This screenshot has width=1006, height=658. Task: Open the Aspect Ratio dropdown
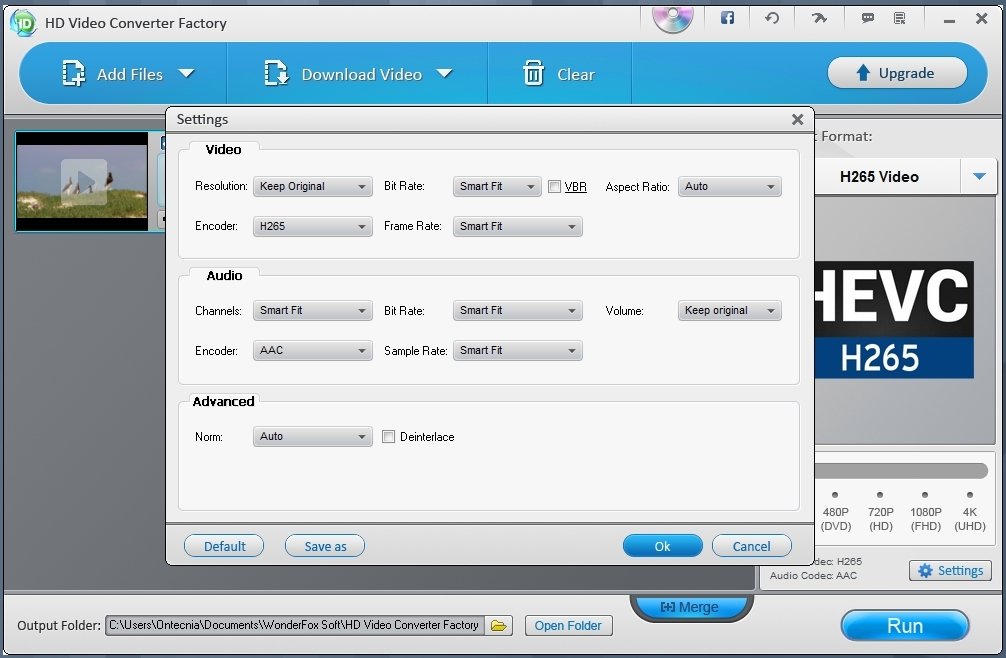(729, 187)
